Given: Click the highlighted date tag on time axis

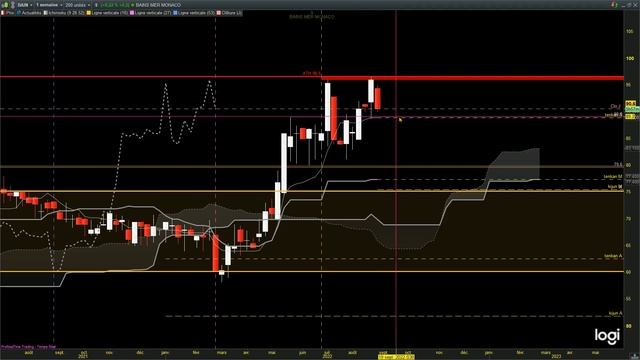Looking at the screenshot, I should 396,357.
